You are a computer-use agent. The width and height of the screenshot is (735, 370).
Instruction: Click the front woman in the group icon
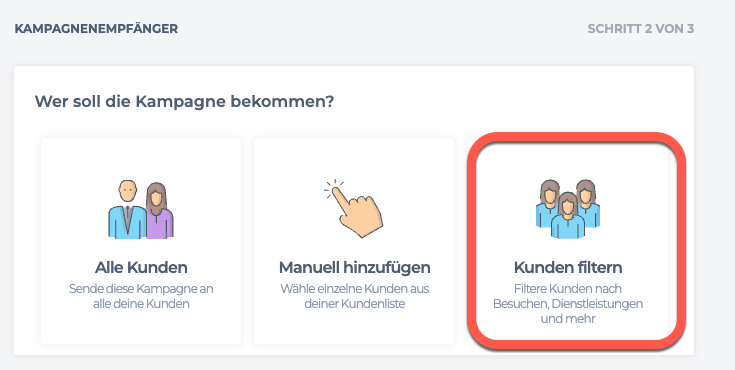[568, 216]
